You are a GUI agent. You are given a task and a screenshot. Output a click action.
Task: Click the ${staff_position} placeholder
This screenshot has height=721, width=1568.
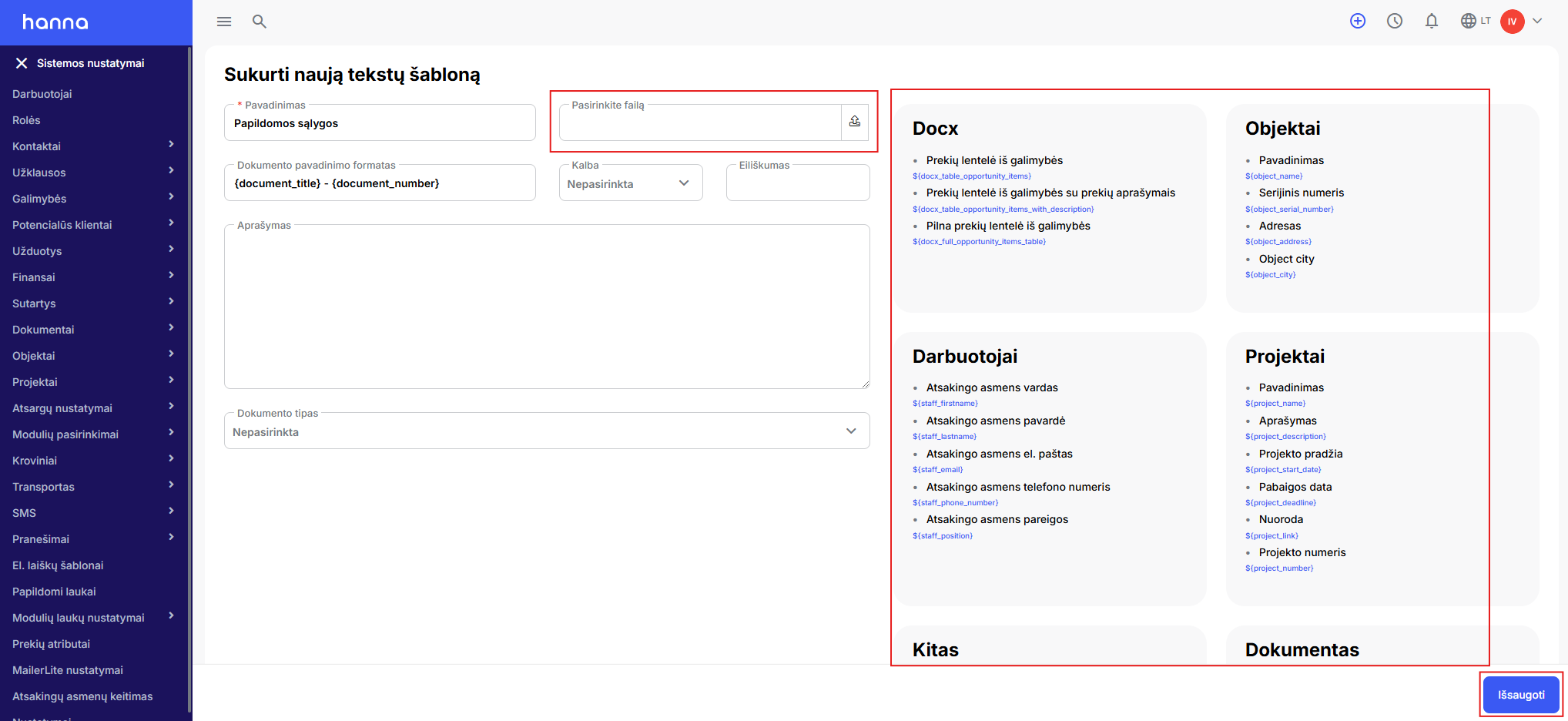(943, 536)
